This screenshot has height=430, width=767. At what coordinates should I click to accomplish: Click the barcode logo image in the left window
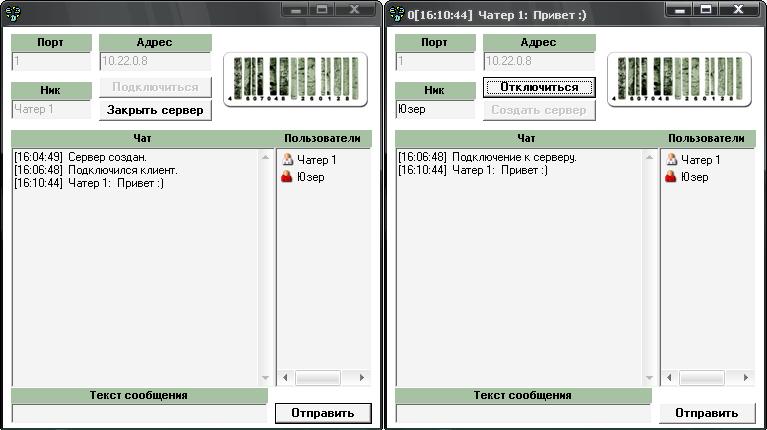click(x=295, y=79)
